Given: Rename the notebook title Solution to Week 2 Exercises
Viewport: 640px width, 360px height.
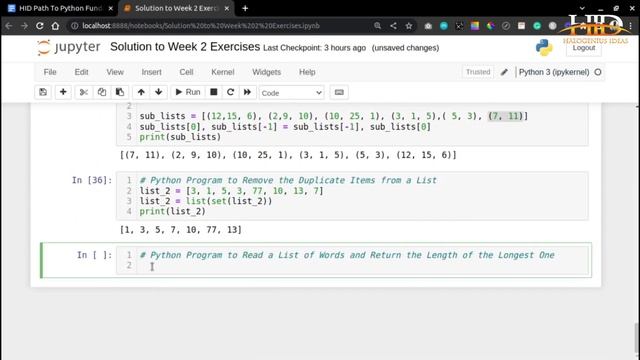Looking at the screenshot, I should 185,47.
